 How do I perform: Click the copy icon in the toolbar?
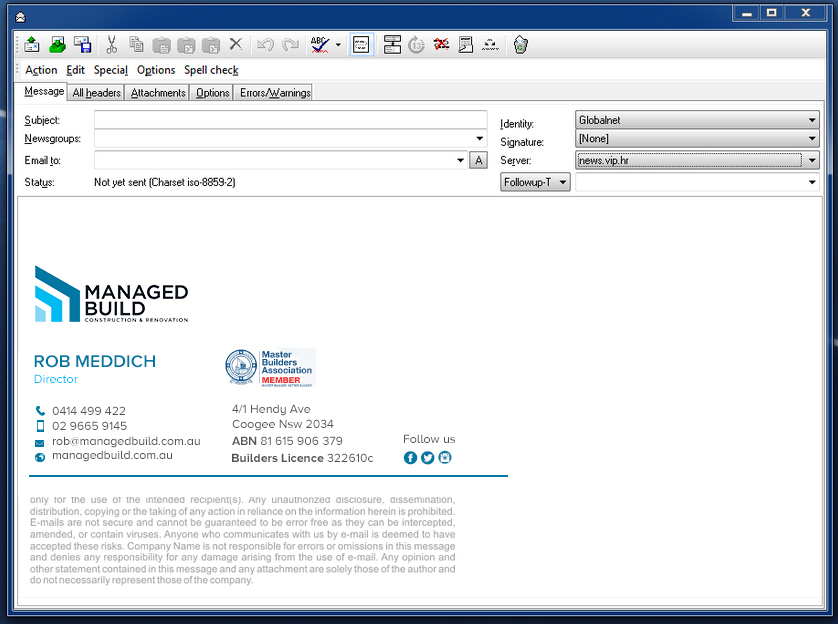point(136,45)
